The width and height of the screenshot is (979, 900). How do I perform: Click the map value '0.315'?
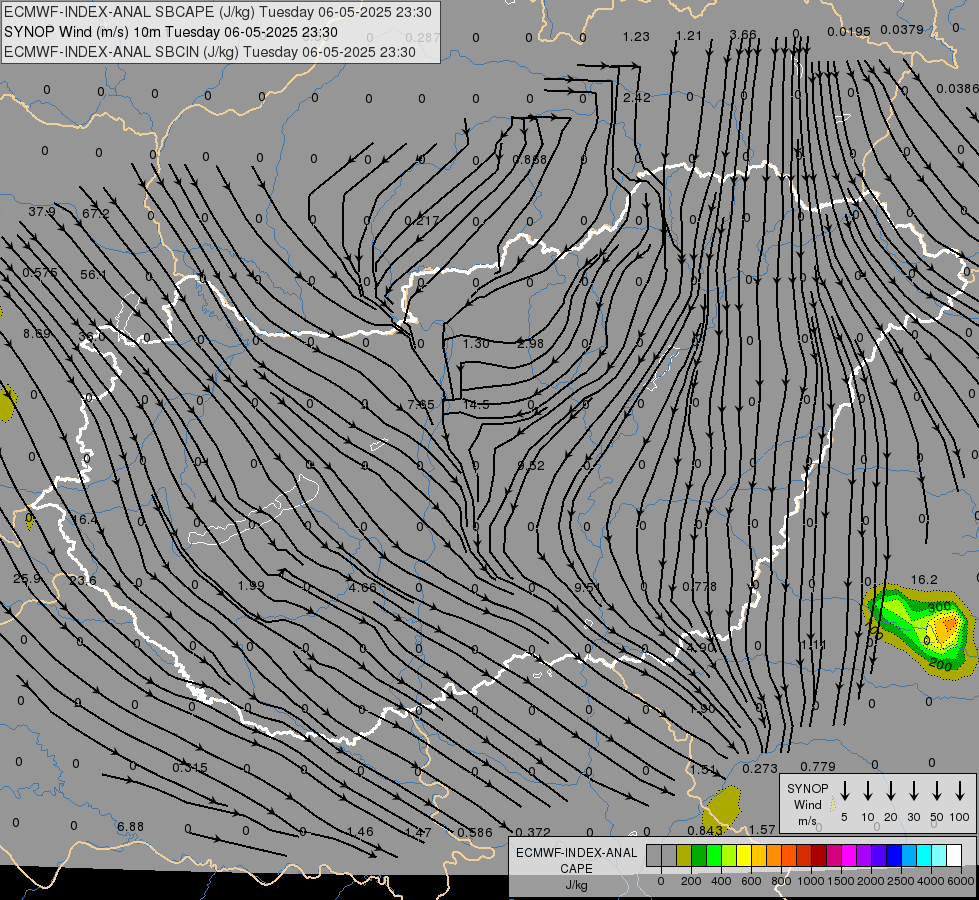pyautogui.click(x=190, y=768)
